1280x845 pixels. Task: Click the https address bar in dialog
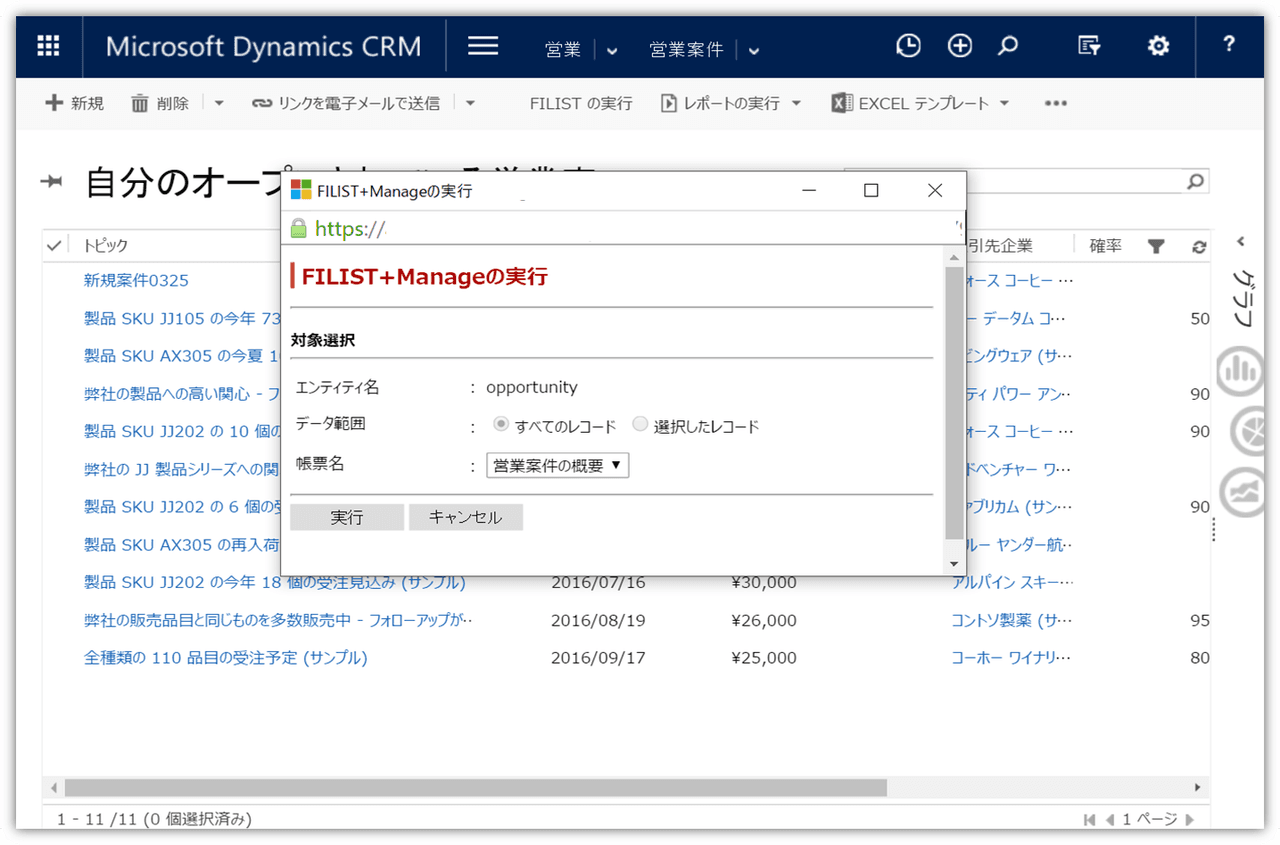[625, 229]
